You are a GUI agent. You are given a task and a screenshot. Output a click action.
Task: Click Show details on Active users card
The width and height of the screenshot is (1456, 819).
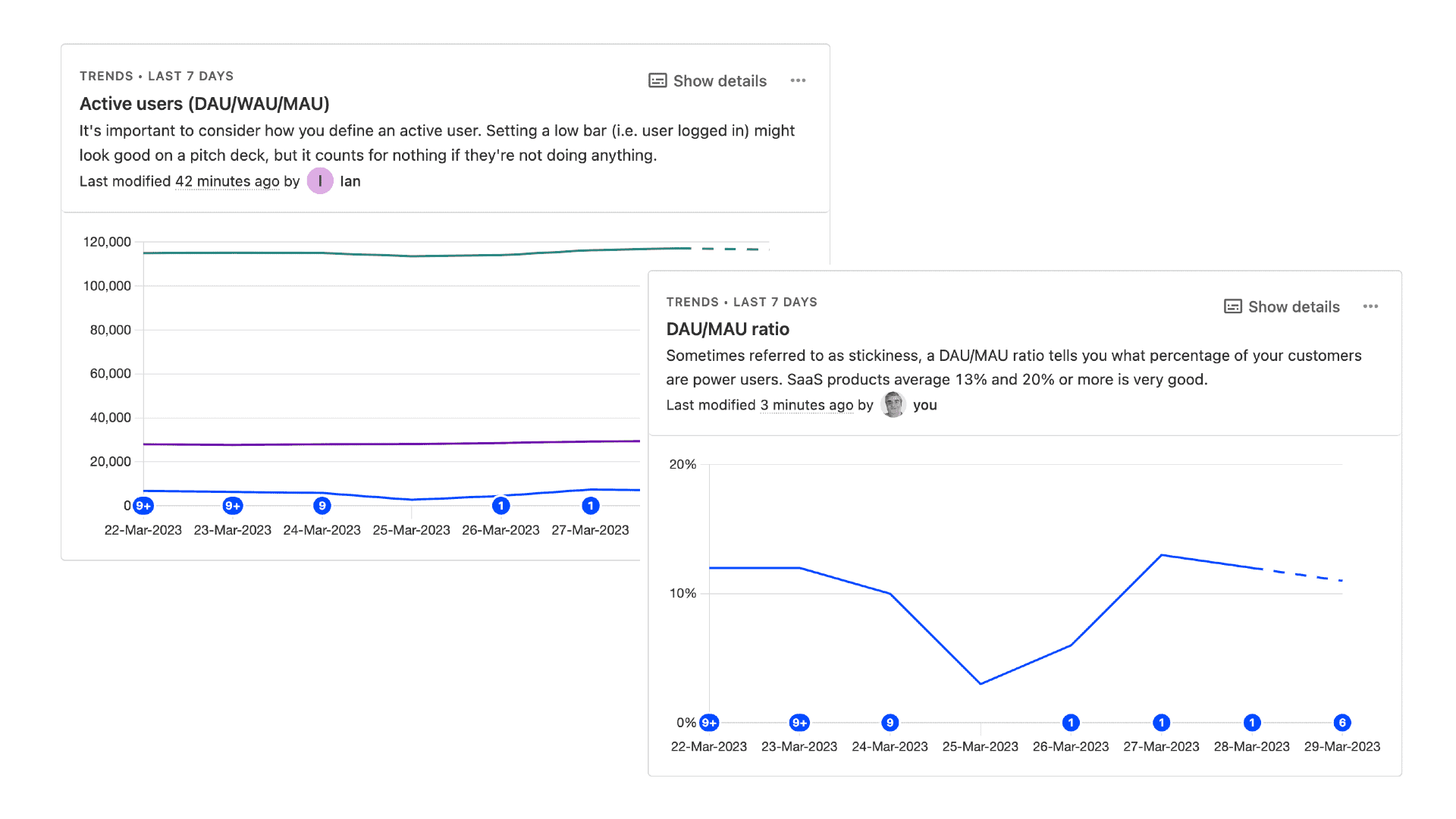tap(708, 81)
